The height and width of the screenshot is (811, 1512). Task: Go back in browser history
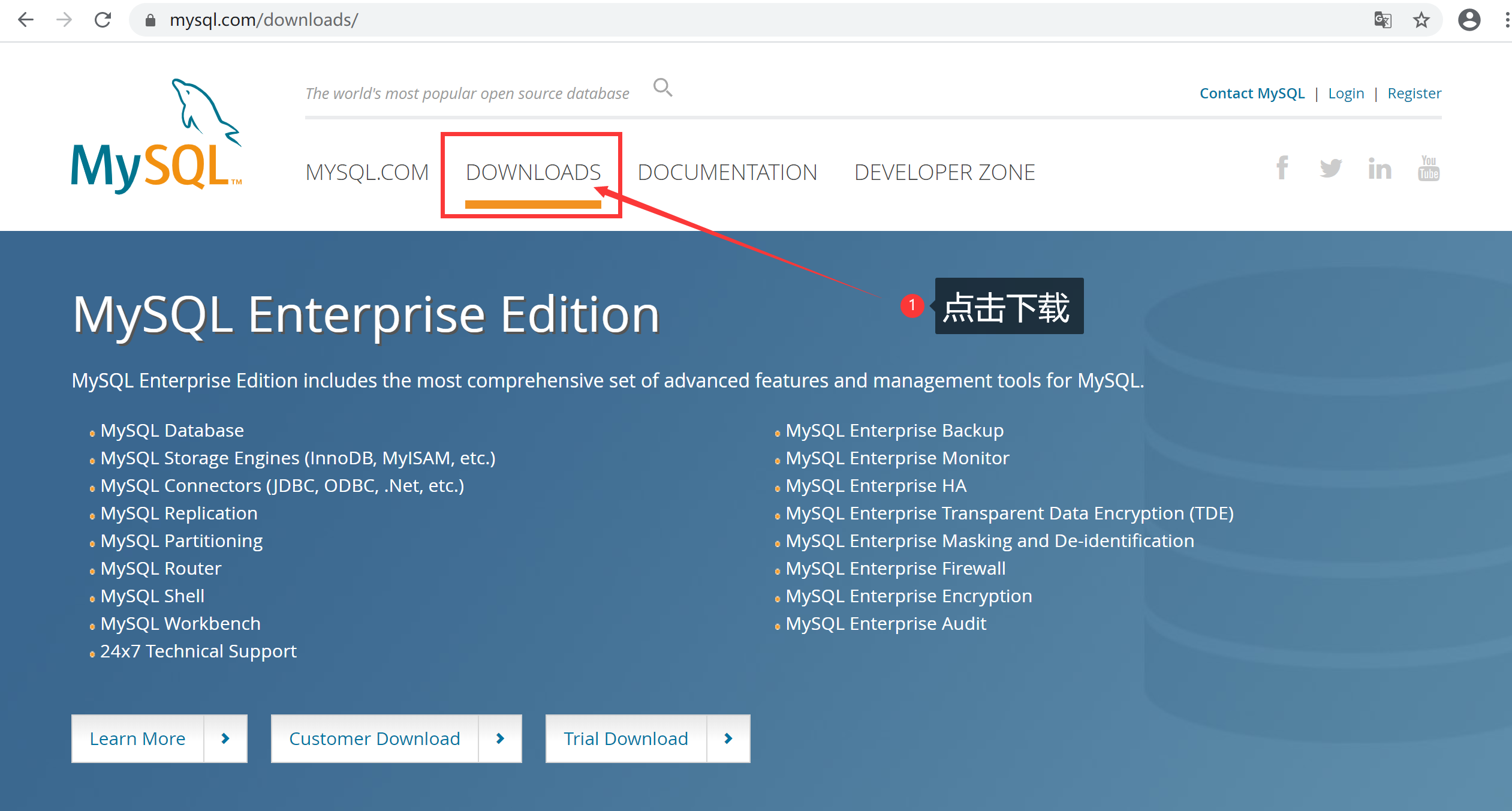pyautogui.click(x=26, y=20)
